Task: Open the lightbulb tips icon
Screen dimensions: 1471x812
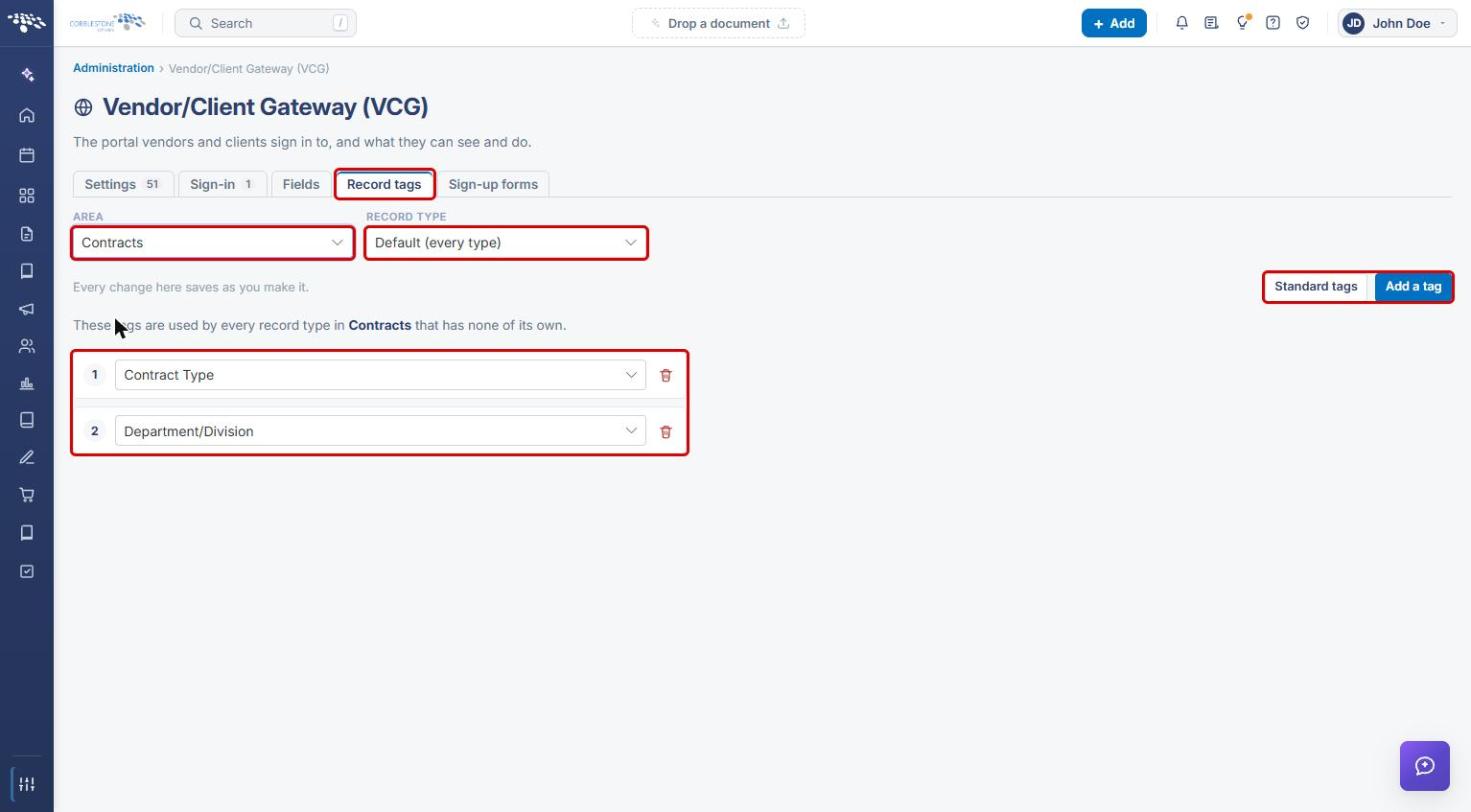Action: pyautogui.click(x=1243, y=23)
